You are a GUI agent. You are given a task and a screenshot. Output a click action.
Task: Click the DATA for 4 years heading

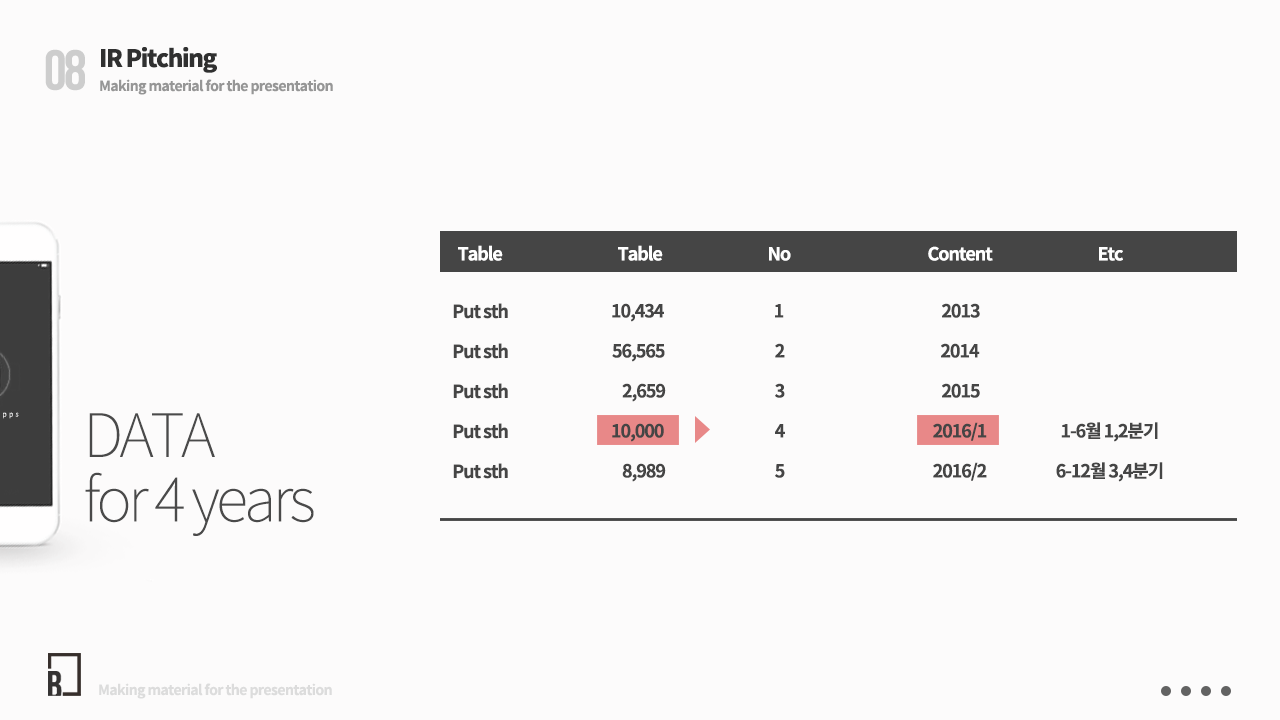tap(200, 468)
